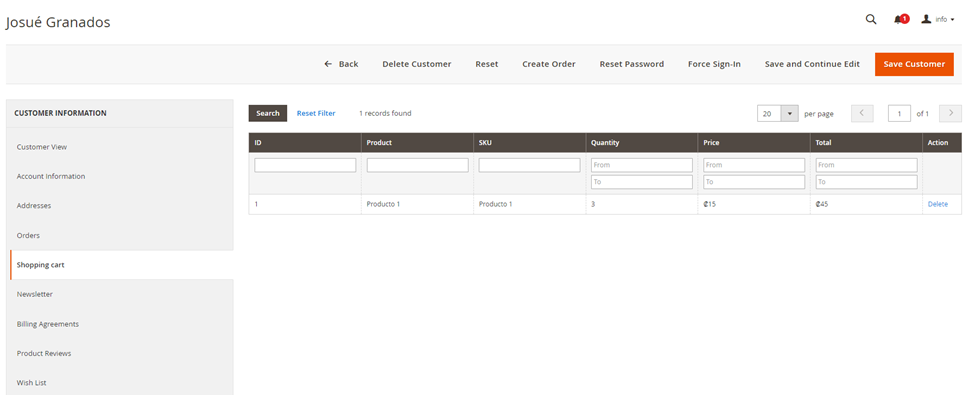Viewport: 975px width, 395px height.
Task: Open the search magnifier icon
Action: [871, 19]
